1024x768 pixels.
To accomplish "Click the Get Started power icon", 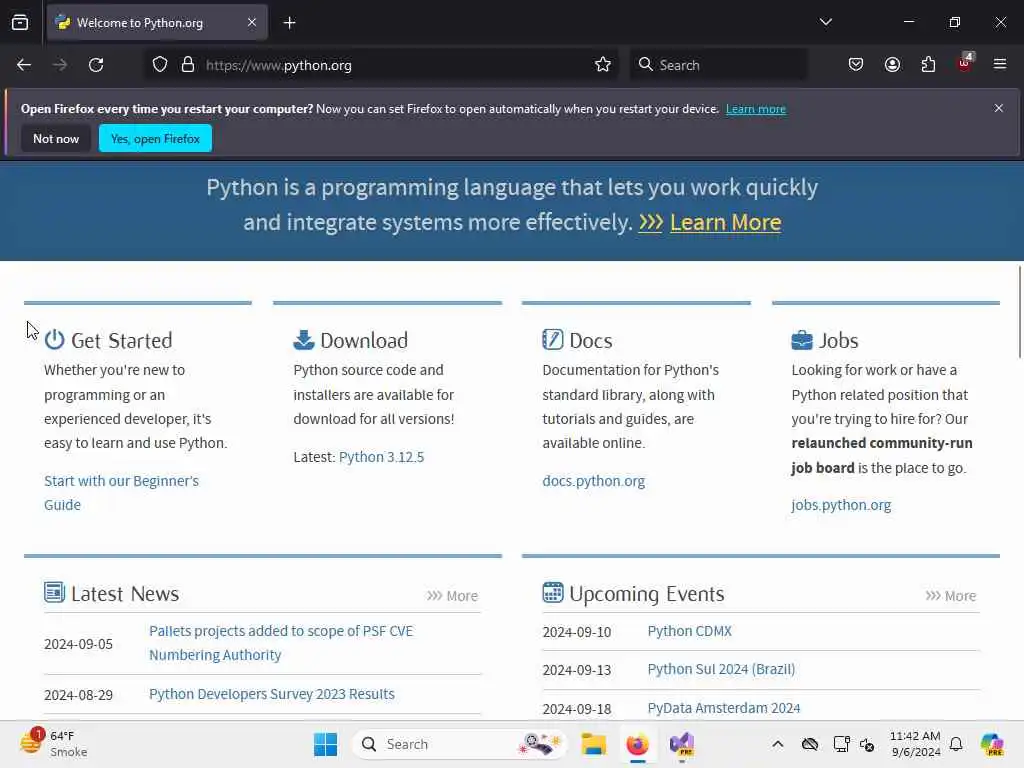I will (54, 340).
